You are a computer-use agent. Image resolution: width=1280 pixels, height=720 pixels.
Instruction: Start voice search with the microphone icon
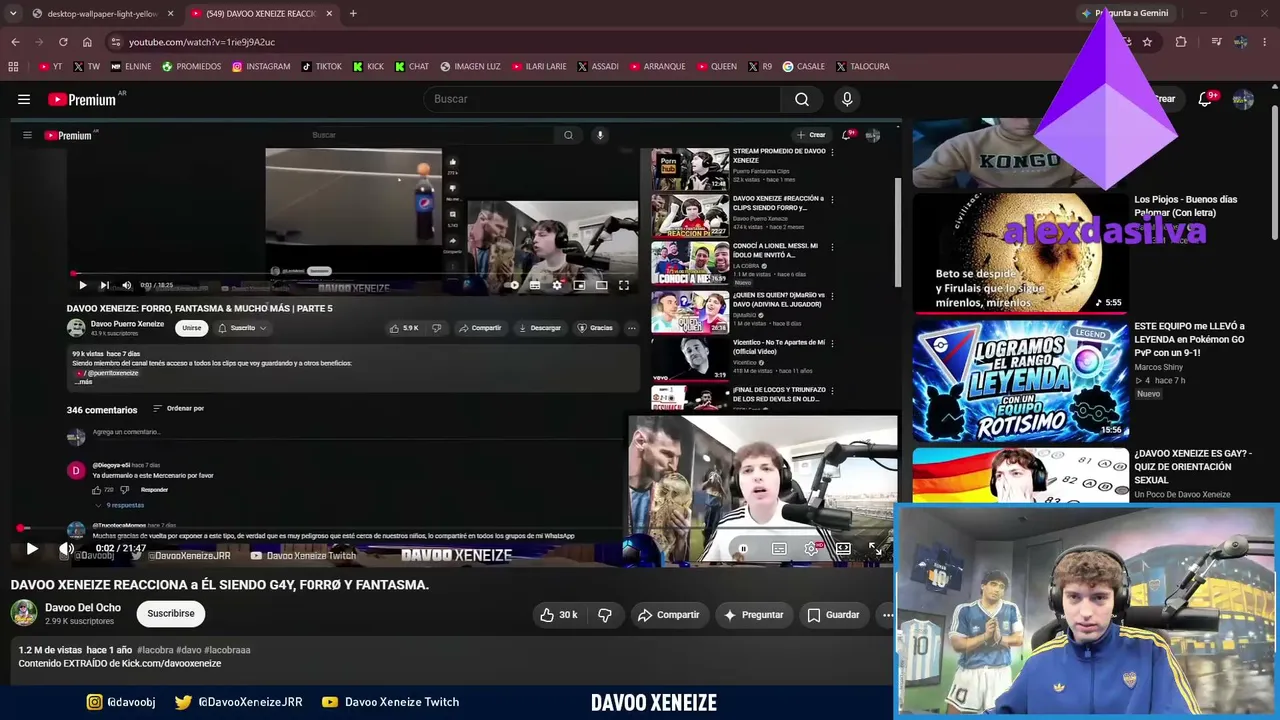pyautogui.click(x=847, y=99)
